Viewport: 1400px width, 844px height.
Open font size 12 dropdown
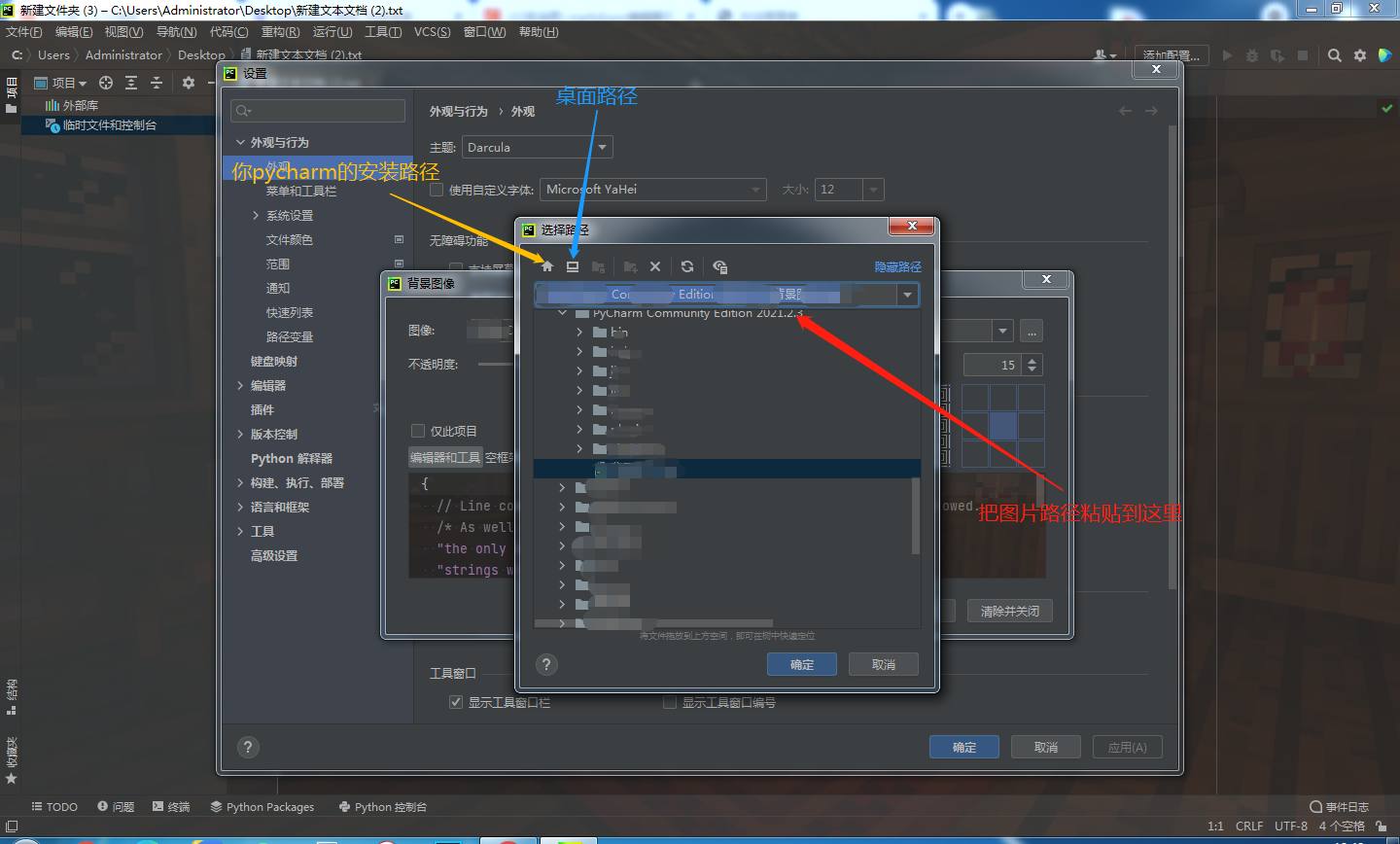point(849,190)
